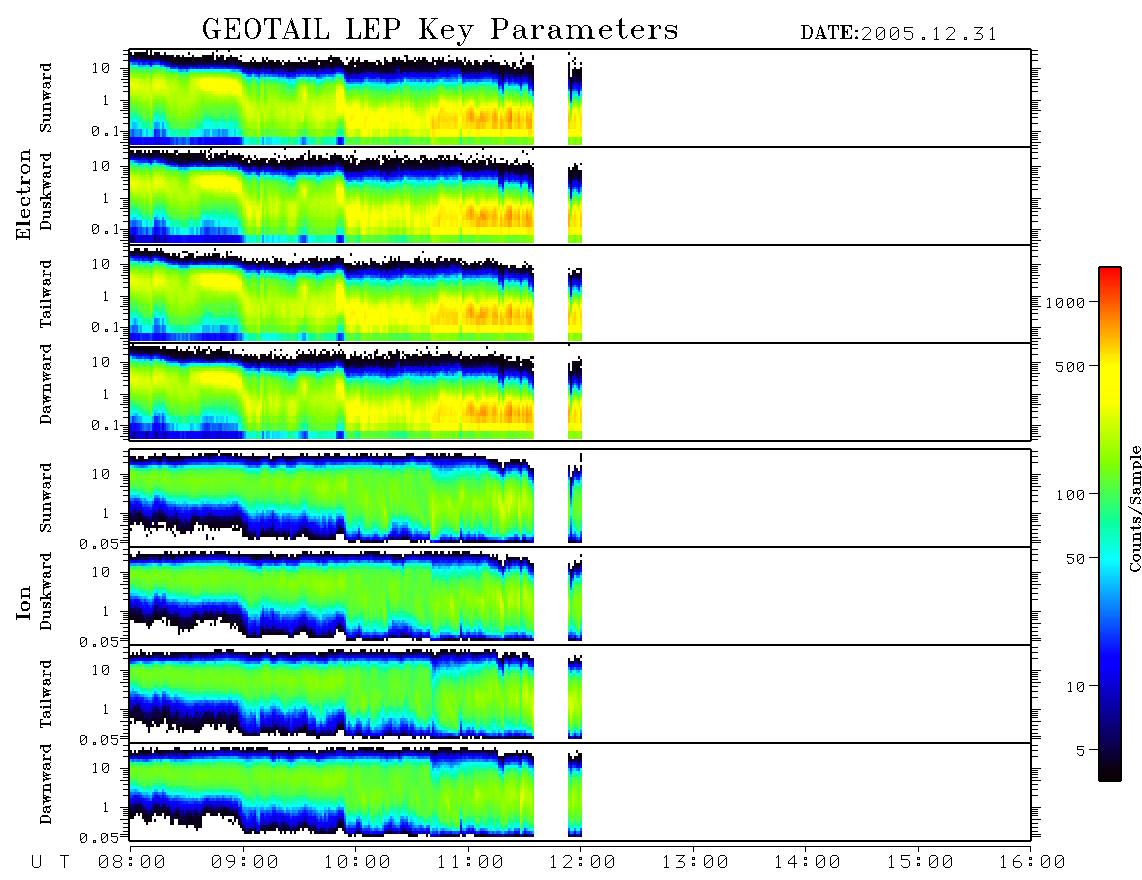The height and width of the screenshot is (880, 1142).
Task: Click the title "GEOTAIL LEP Key Parameters"
Action: coord(440,30)
